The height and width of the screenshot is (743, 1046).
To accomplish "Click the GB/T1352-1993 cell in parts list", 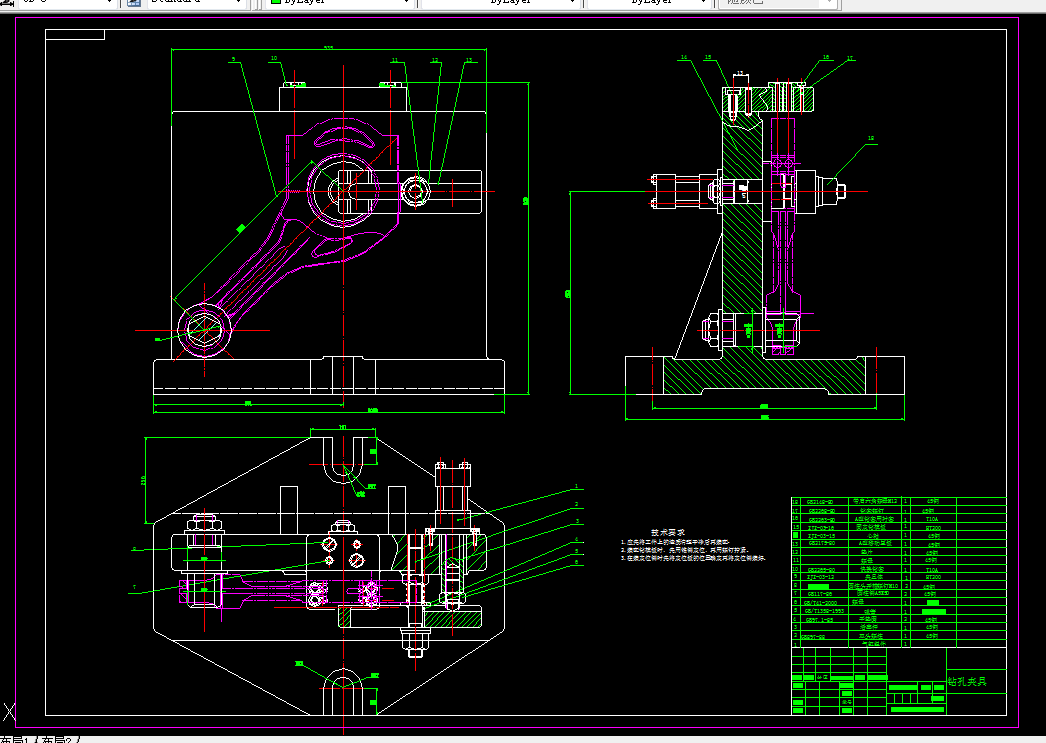I will point(824,611).
